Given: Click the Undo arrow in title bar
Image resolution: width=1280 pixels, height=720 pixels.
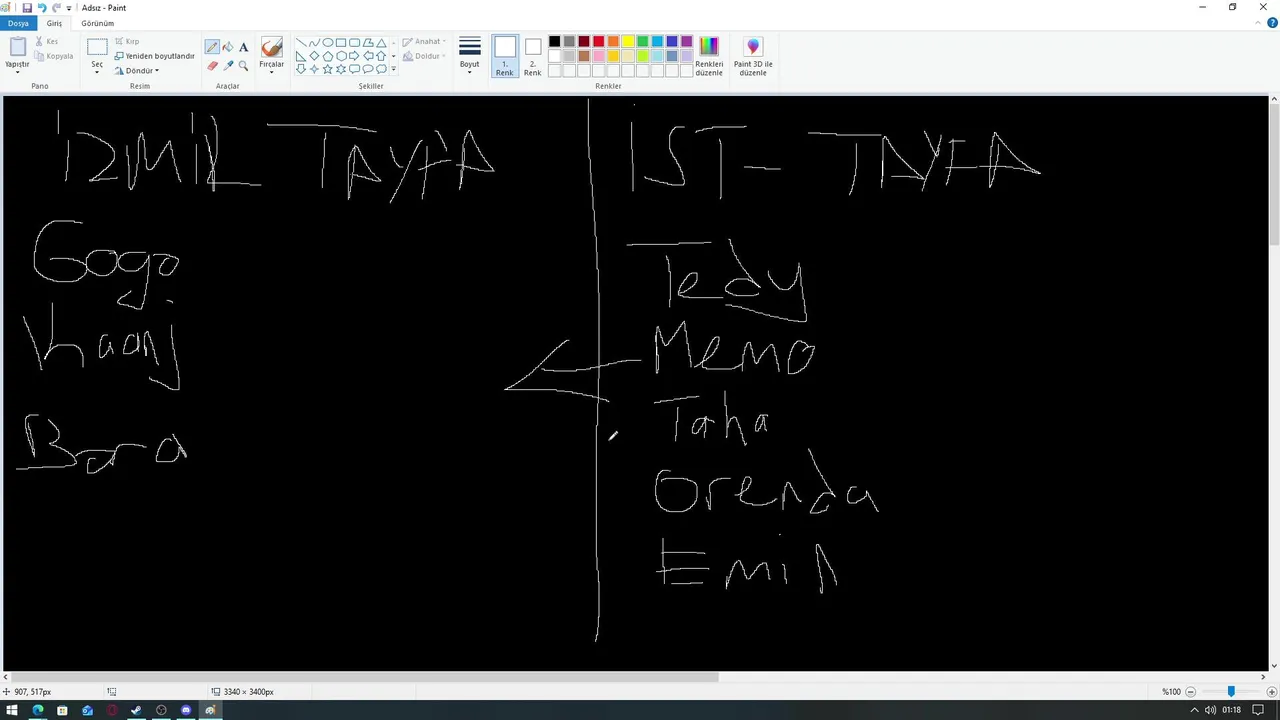Looking at the screenshot, I should [x=41, y=7].
